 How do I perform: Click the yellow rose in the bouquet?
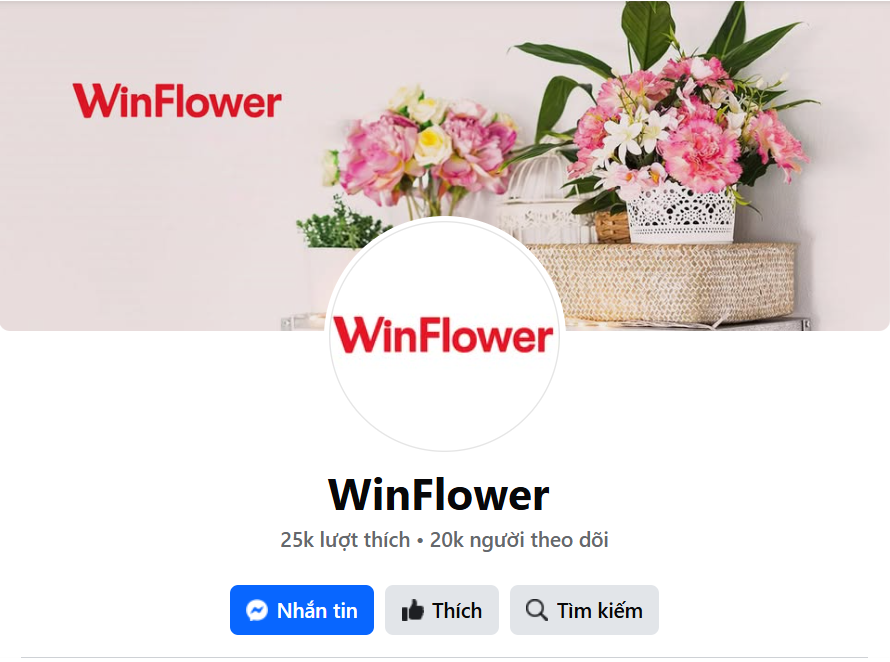(433, 145)
